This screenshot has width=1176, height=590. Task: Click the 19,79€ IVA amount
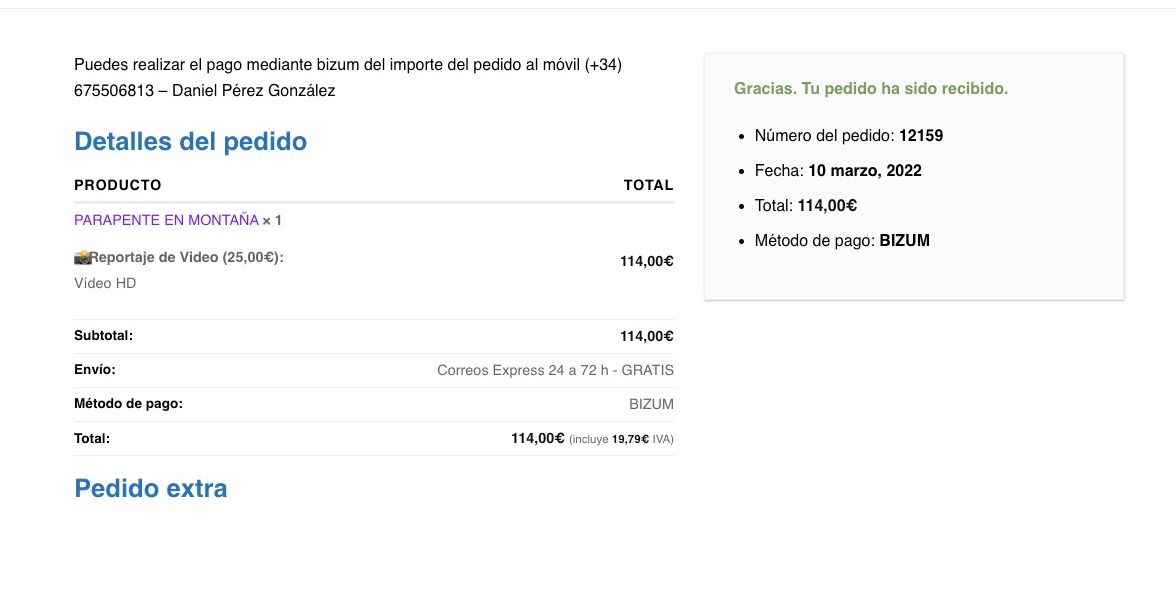click(630, 439)
